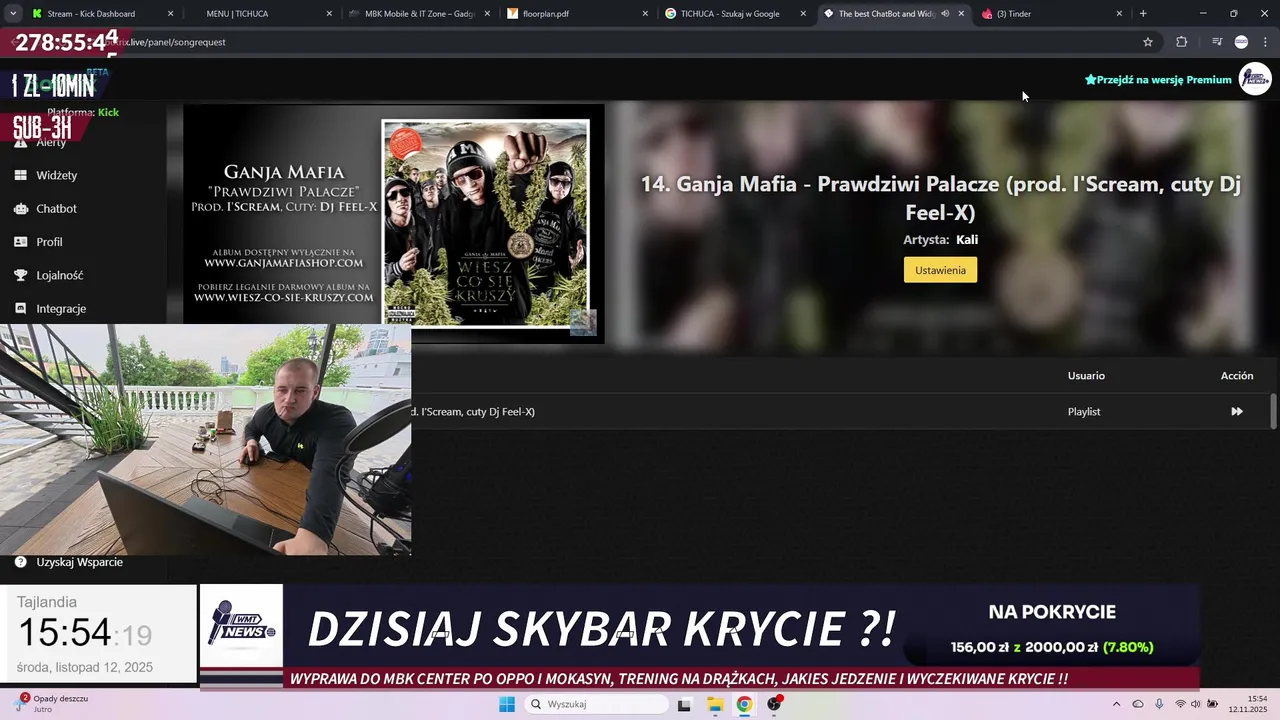Open File Explorer from the taskbar
Image resolution: width=1280 pixels, height=720 pixels.
point(715,704)
